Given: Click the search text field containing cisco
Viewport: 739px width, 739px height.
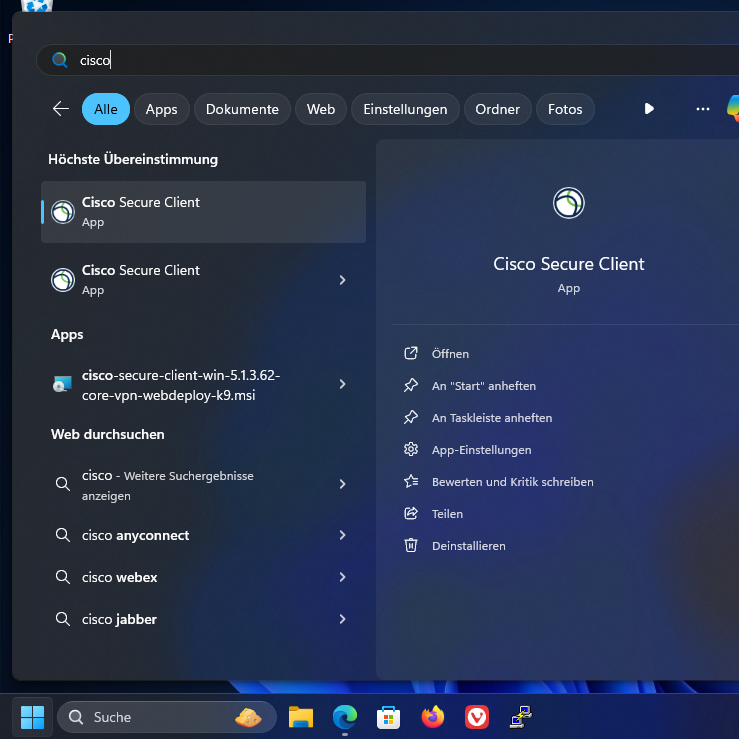Looking at the screenshot, I should 400,60.
